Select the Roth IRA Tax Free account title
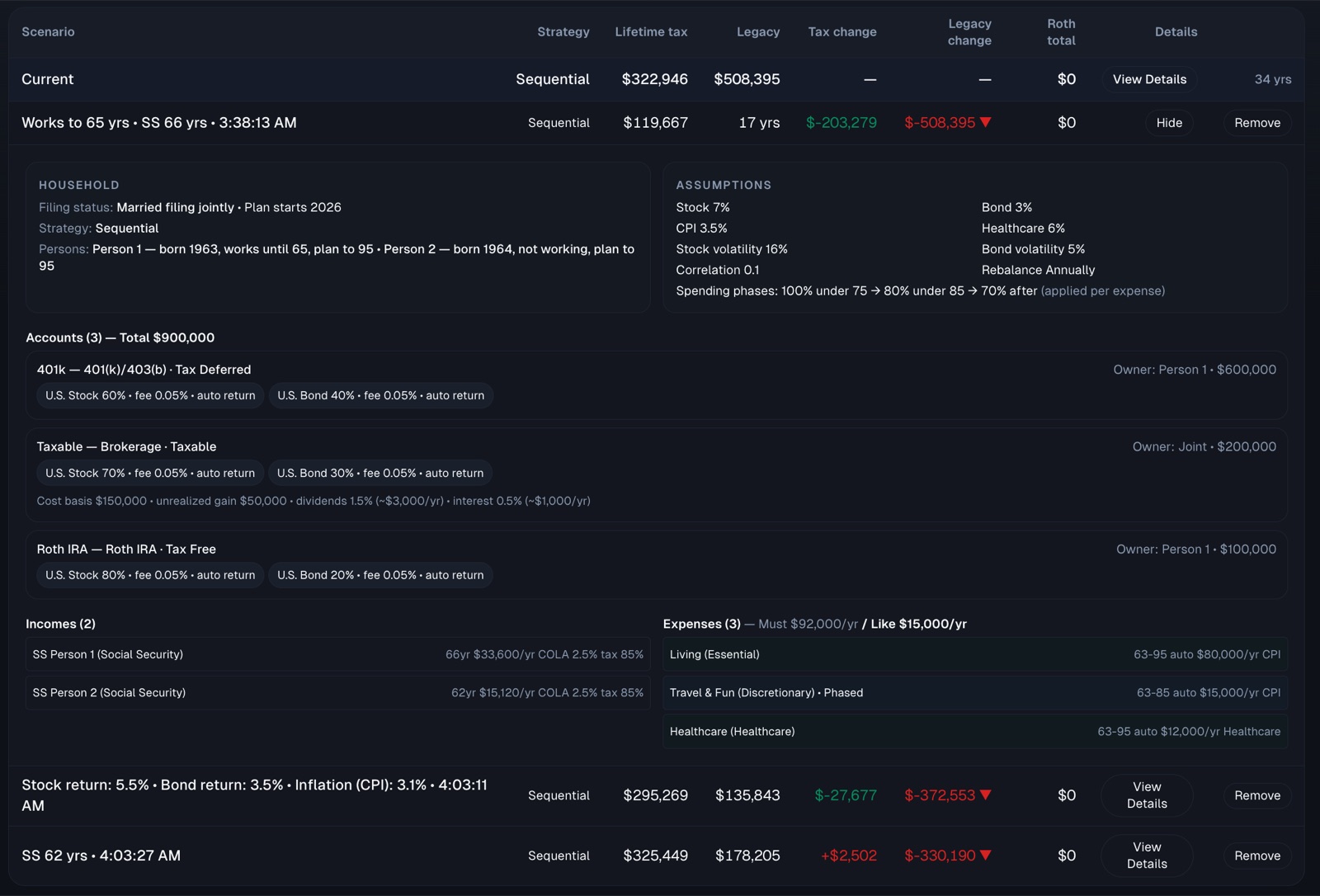1320x896 pixels. pos(126,549)
